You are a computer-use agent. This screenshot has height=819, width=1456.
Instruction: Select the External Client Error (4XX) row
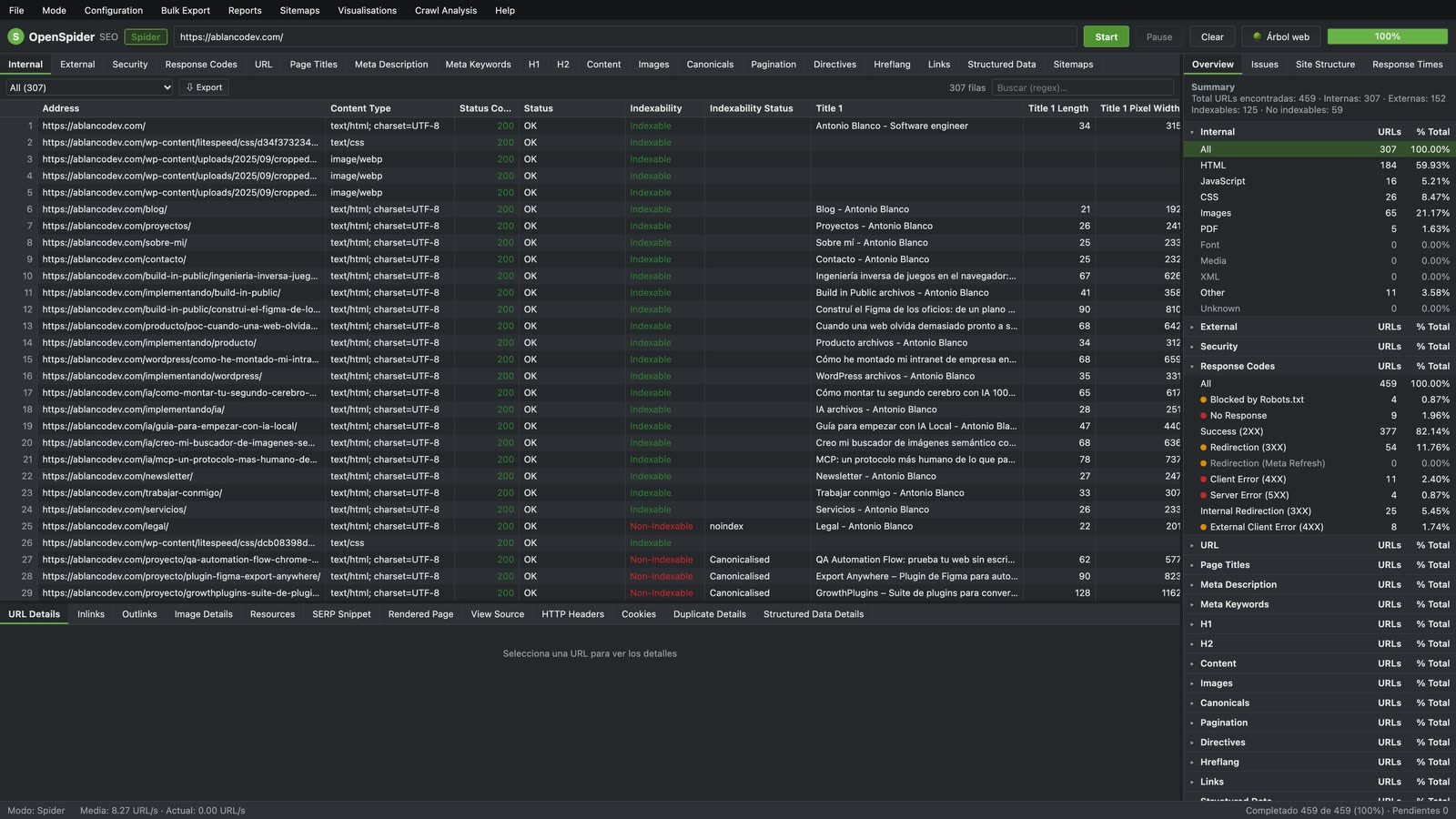click(x=1319, y=527)
